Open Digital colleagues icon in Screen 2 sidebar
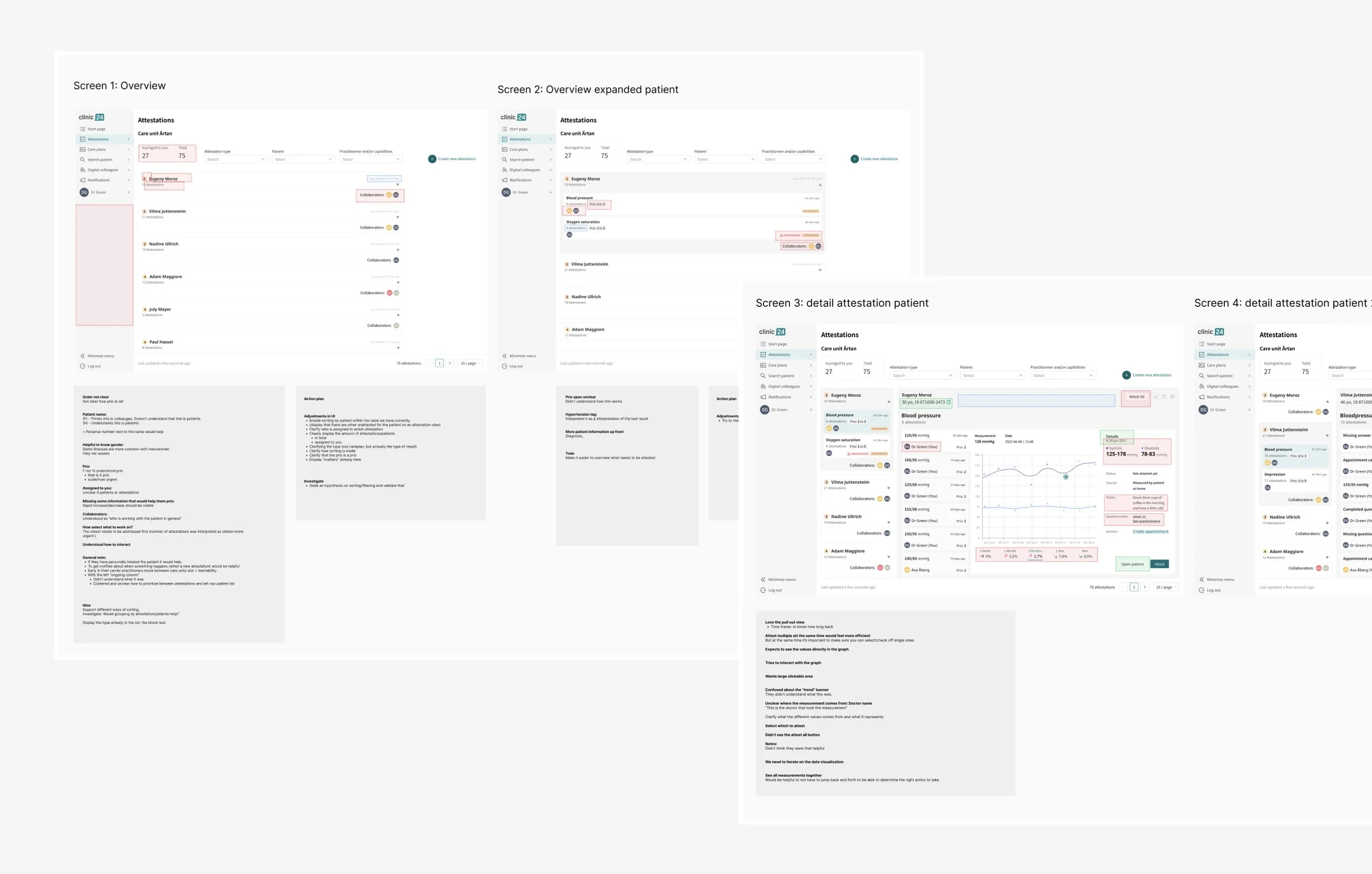The width and height of the screenshot is (1372, 874). (x=504, y=170)
